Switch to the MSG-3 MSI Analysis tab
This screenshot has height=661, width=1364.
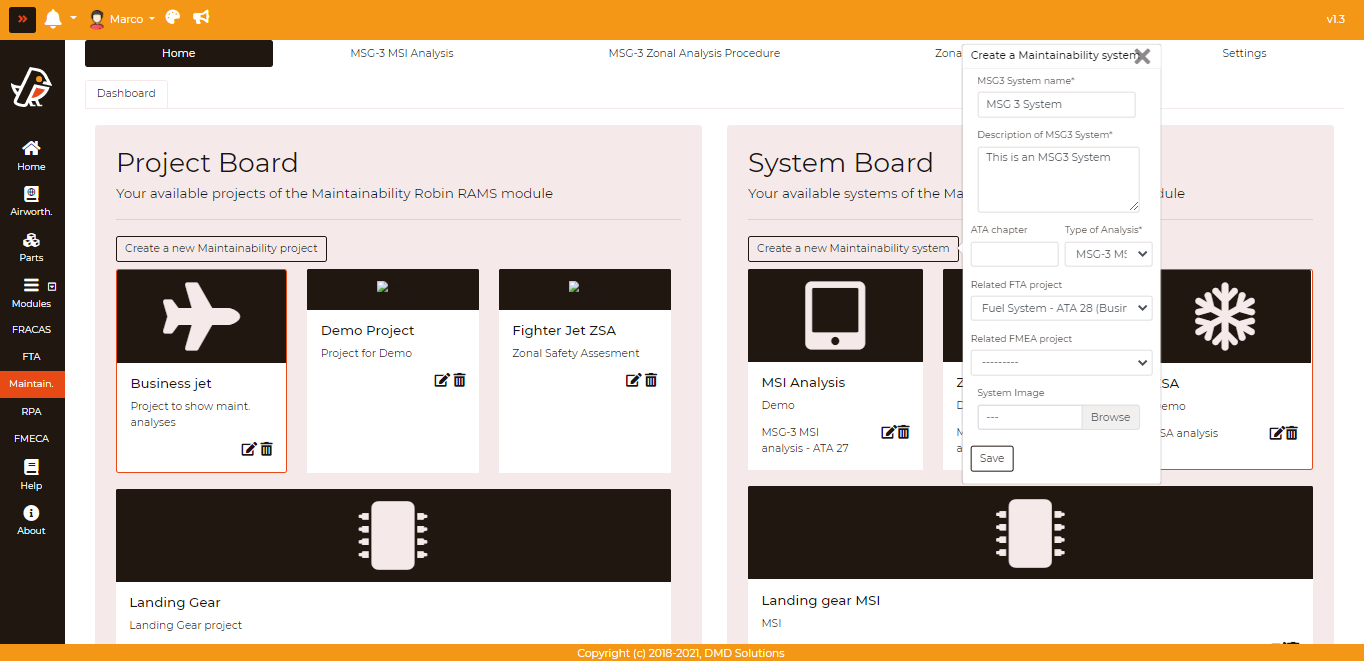[x=401, y=53]
